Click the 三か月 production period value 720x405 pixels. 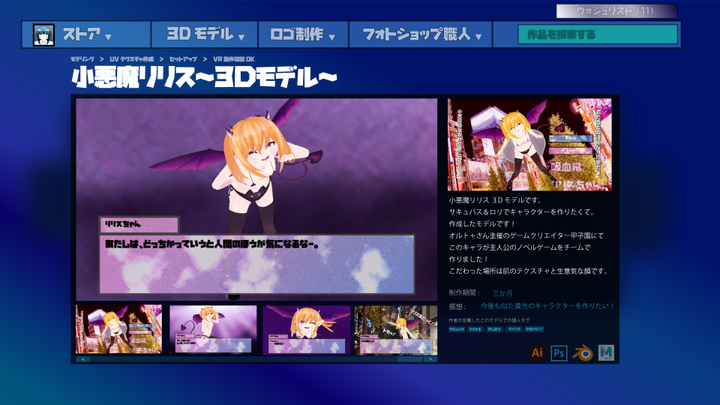(x=502, y=293)
